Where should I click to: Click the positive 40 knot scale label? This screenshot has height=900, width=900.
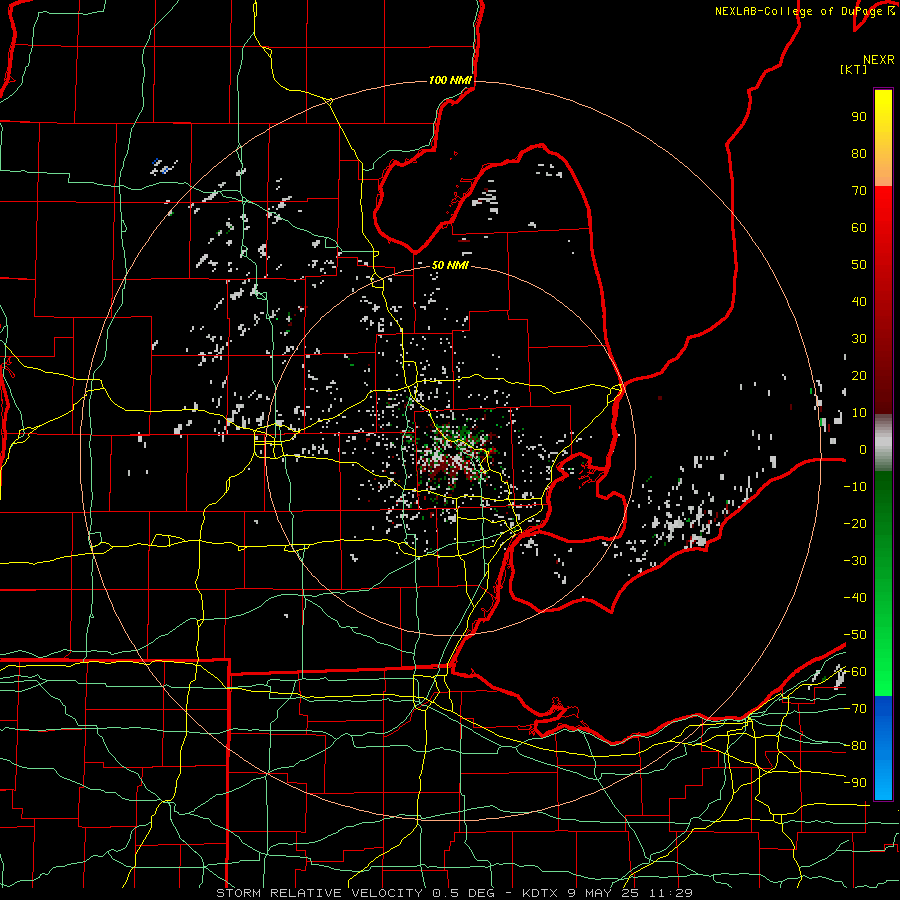pyautogui.click(x=859, y=301)
